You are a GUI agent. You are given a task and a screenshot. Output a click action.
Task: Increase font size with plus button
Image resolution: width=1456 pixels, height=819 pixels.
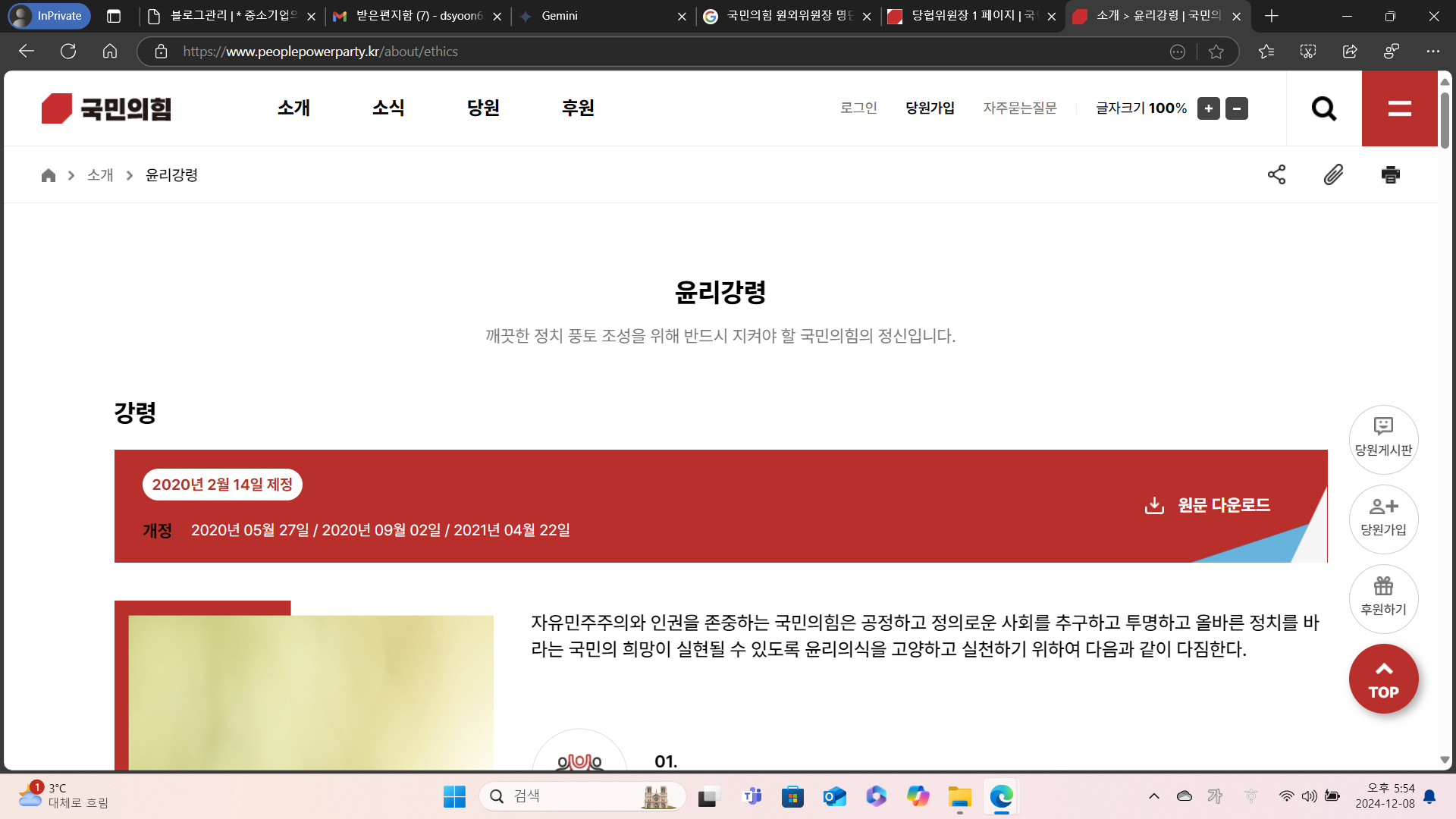point(1208,108)
